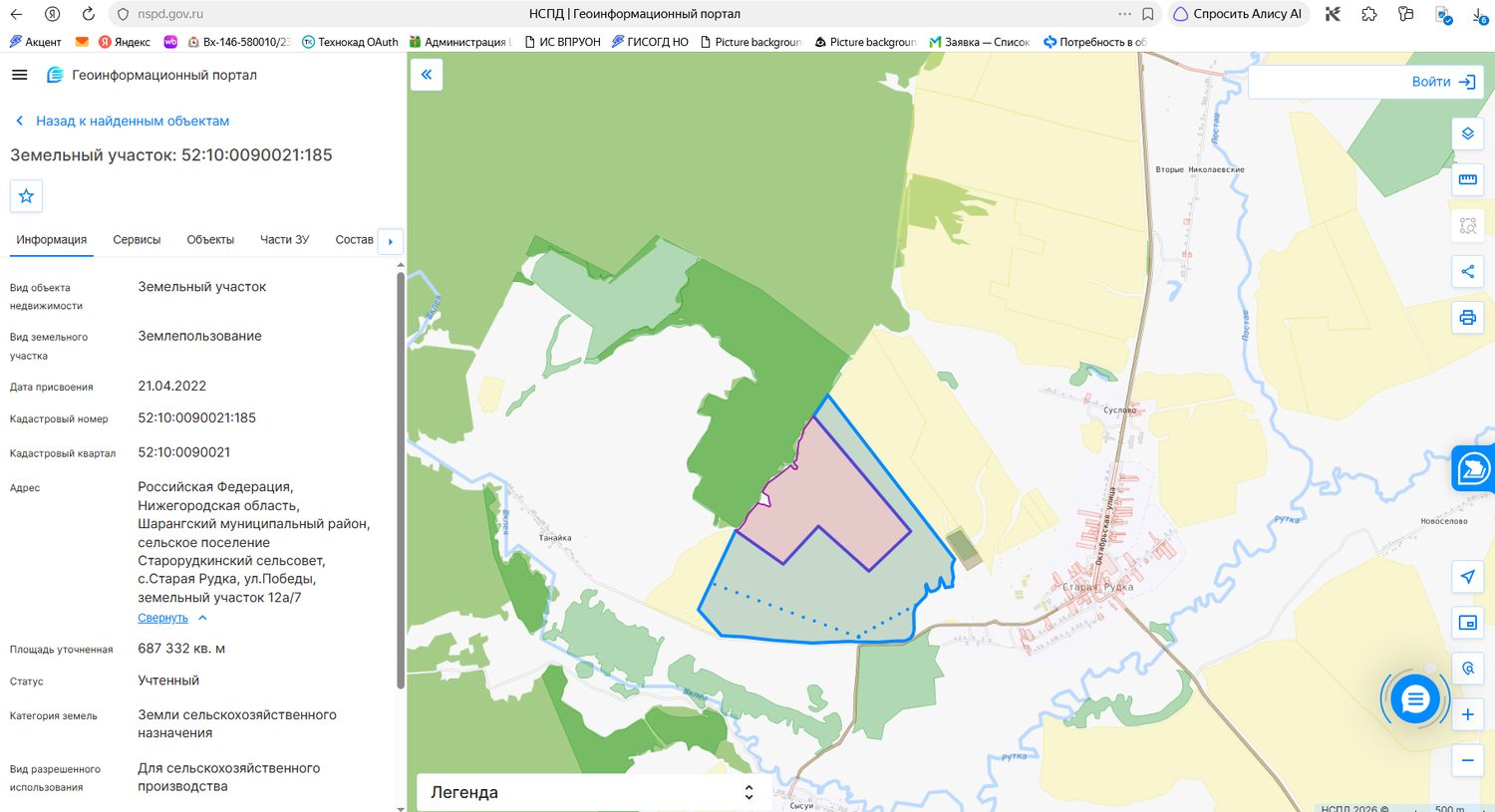
Task: Select the area search tool
Action: pyautogui.click(x=1467, y=225)
